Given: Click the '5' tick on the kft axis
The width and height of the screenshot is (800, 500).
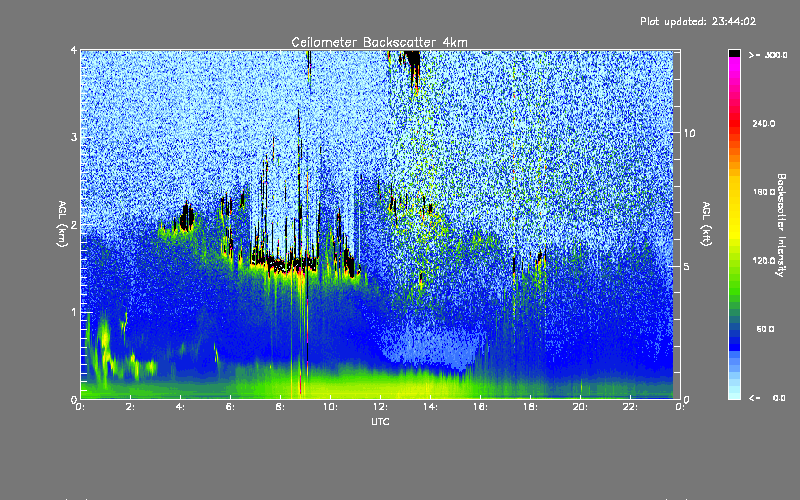Looking at the screenshot, I should [x=687, y=267].
